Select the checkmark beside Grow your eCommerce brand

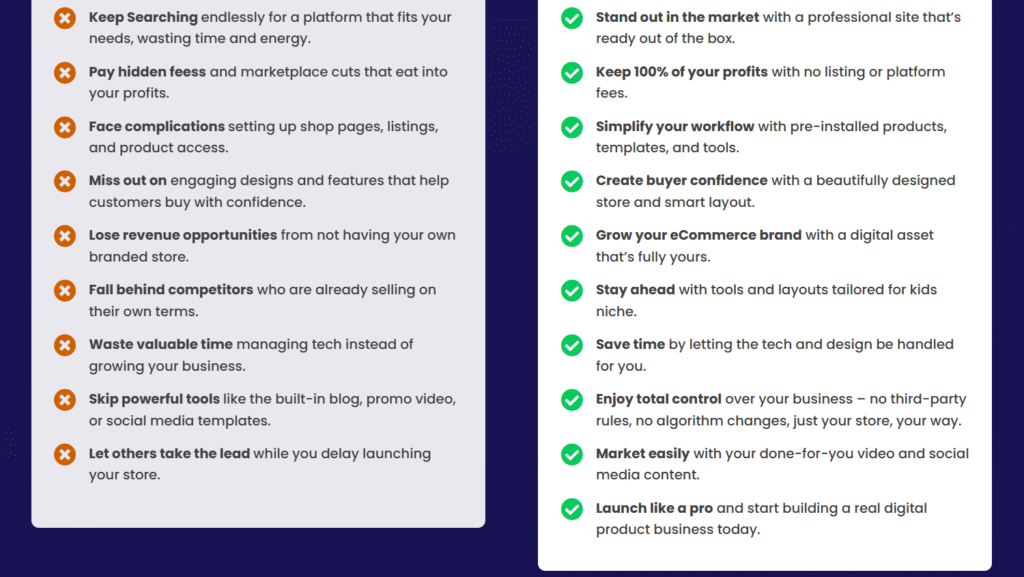[572, 236]
